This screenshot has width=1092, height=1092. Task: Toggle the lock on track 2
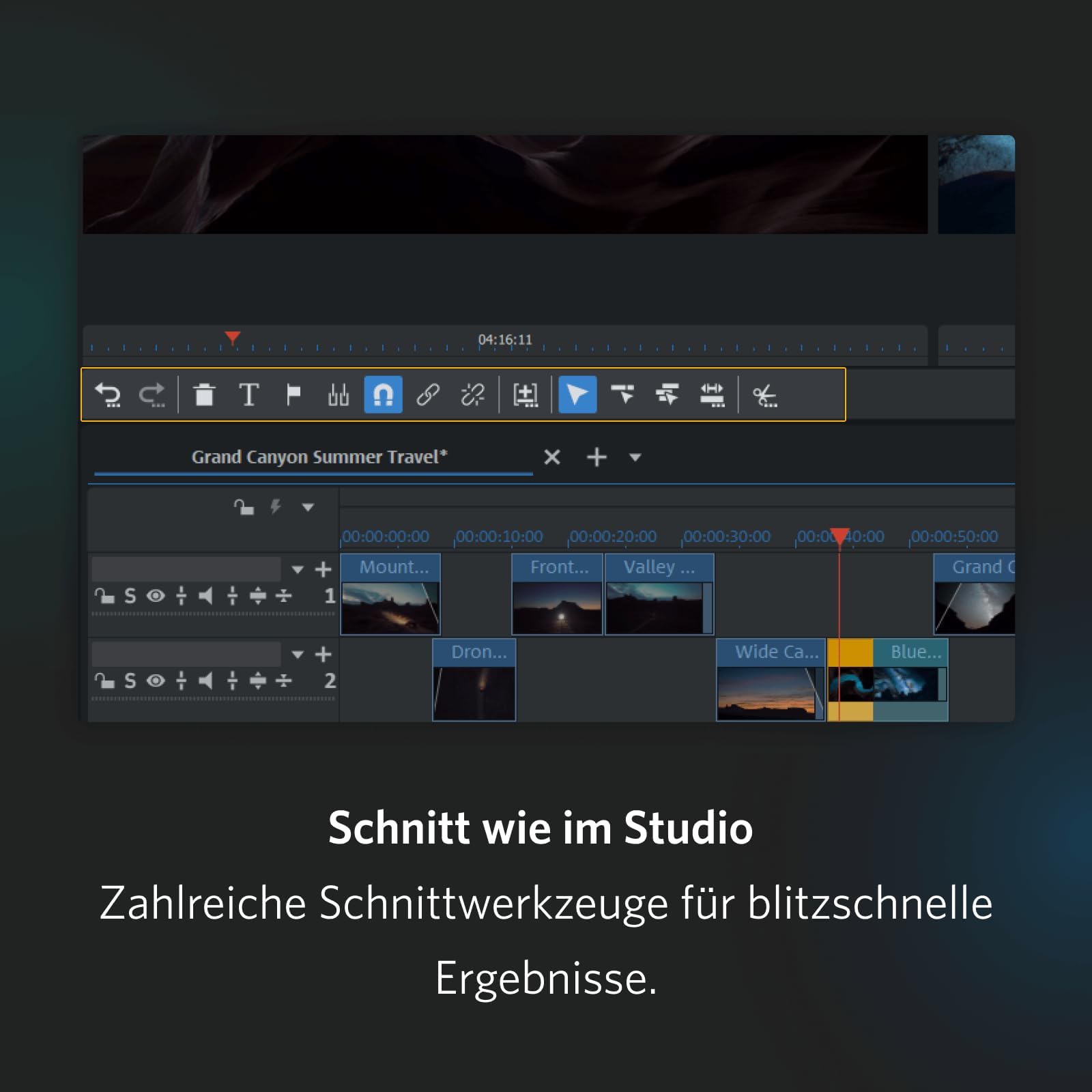pos(104,680)
